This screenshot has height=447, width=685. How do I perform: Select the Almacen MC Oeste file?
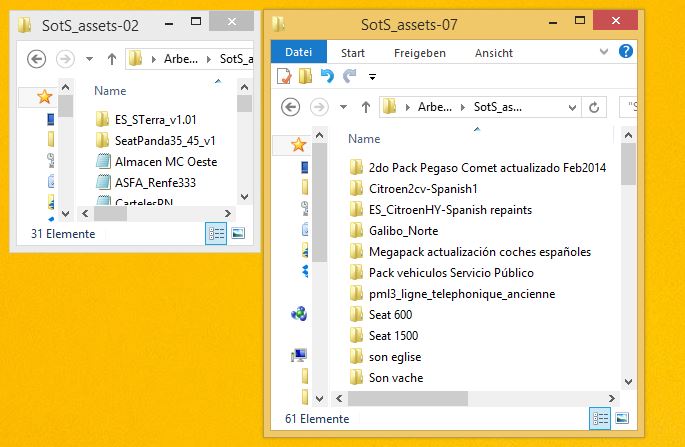166,161
